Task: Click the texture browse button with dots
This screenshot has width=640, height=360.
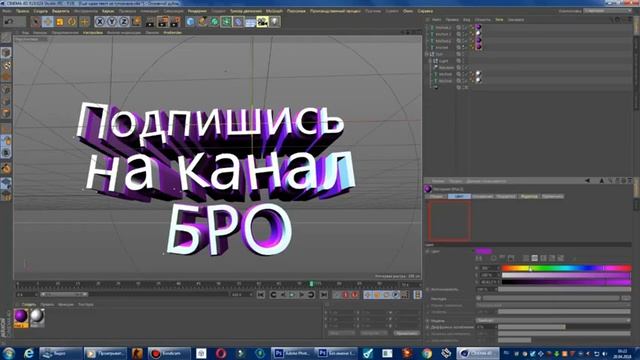Action: pyautogui.click(x=626, y=298)
